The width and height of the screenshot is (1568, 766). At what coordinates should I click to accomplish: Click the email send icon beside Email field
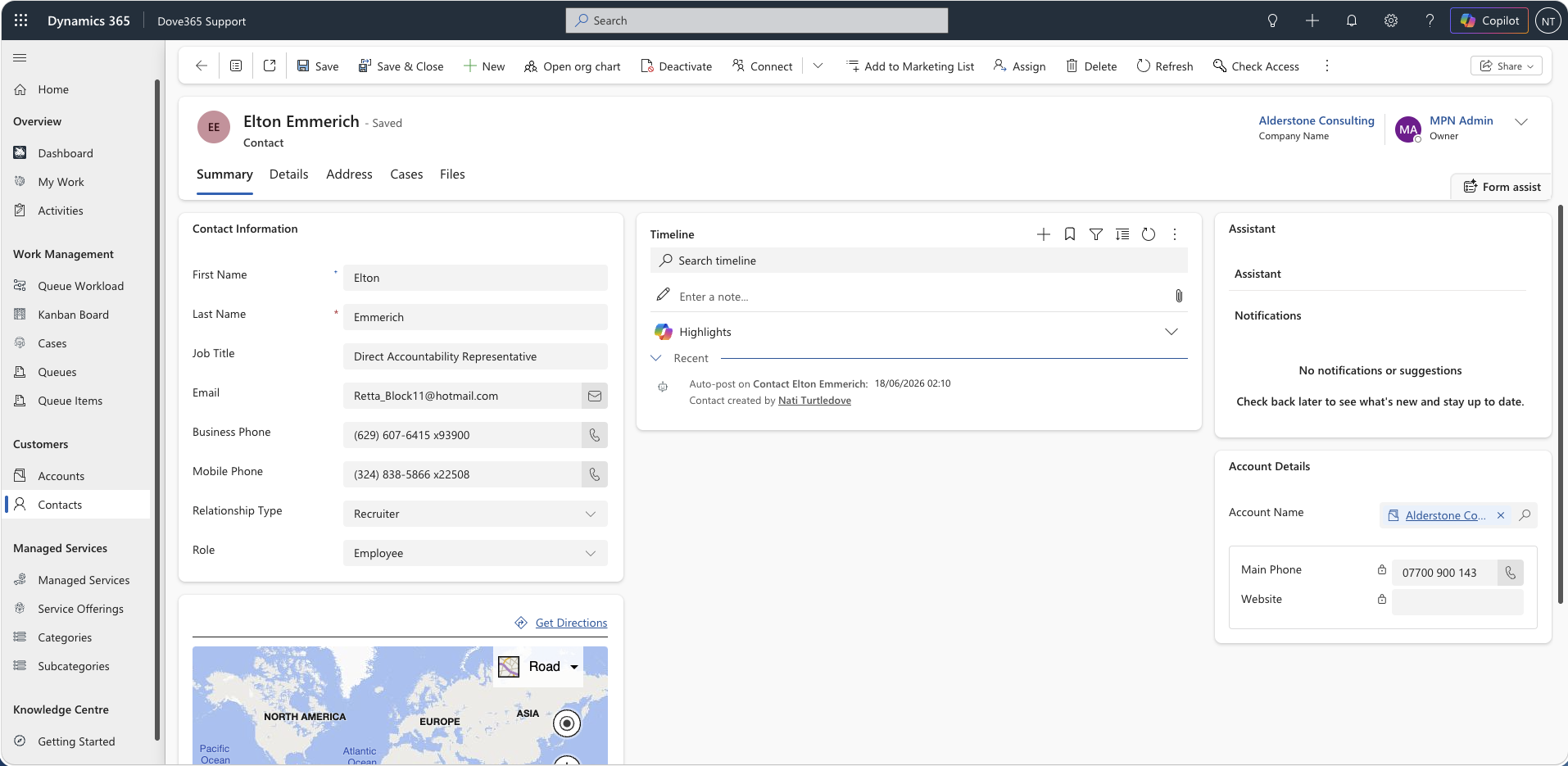595,396
